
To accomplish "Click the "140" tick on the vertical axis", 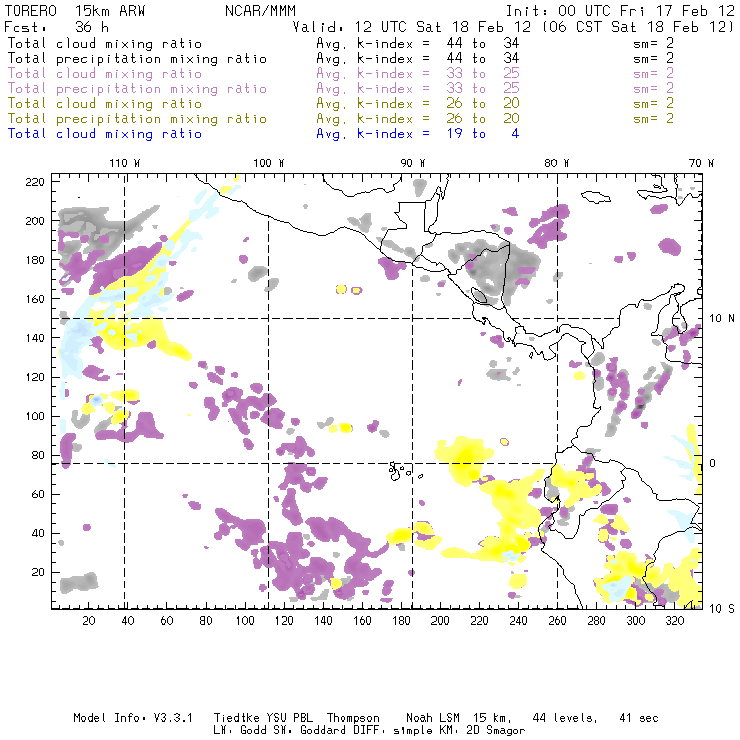I will [35, 338].
